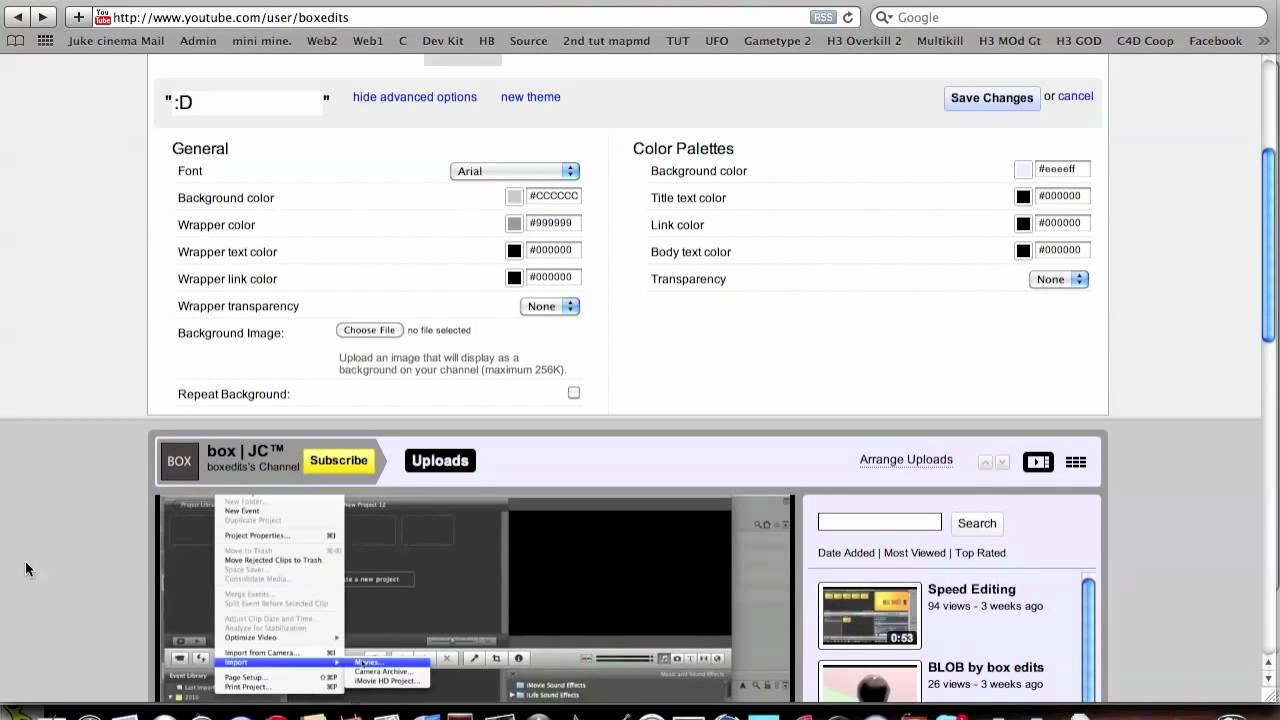1280x720 pixels.
Task: Open the Juke cinema Mail bookmark
Action: [x=116, y=41]
